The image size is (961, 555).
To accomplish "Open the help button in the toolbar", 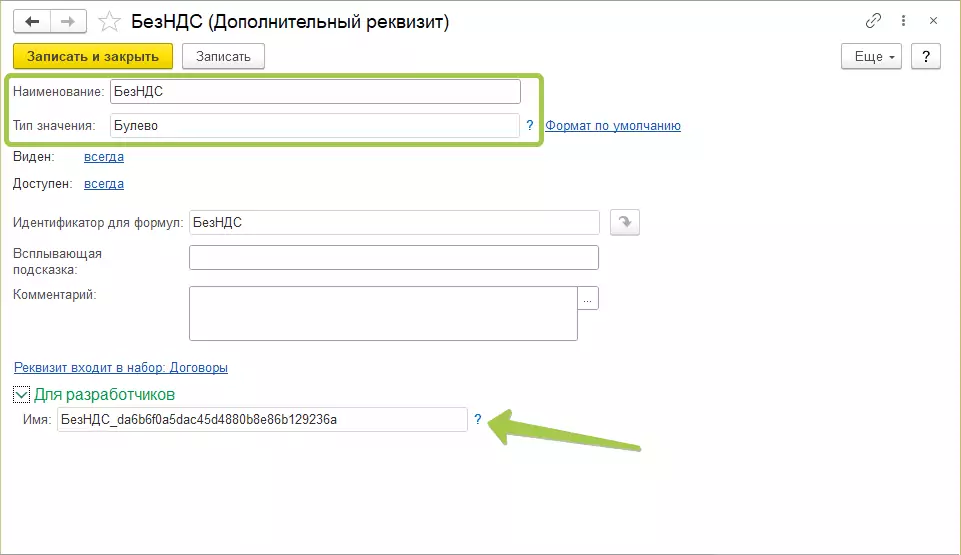I will 926,56.
